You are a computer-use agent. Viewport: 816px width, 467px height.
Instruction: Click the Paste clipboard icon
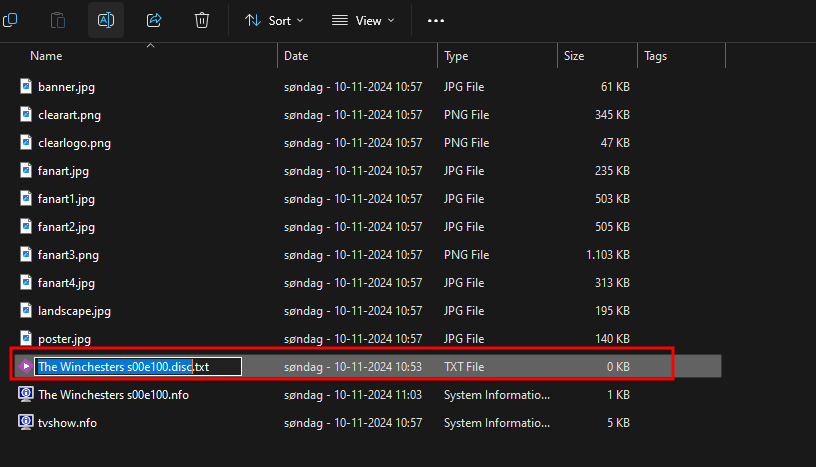(x=58, y=20)
